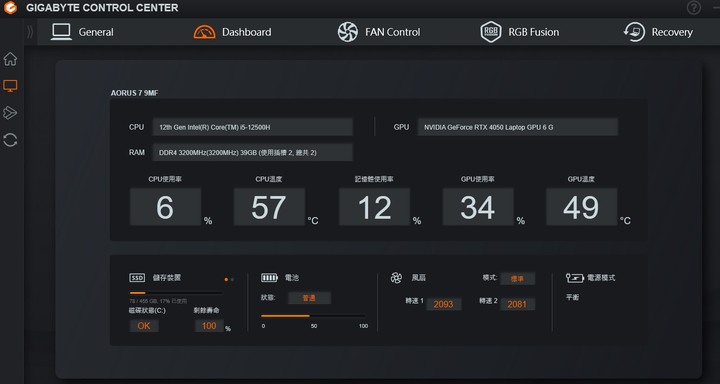Expand the sidebar with the chevron handle
Screen dimensions: 720x384
coord(30,32)
